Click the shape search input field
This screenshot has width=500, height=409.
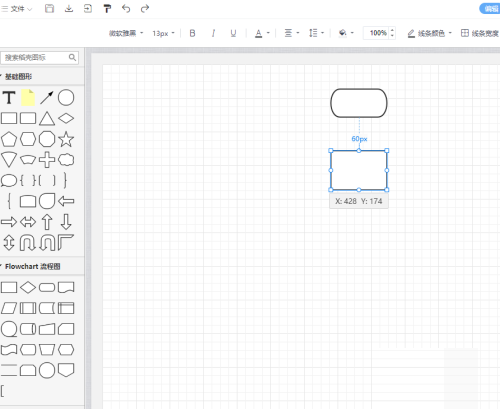pyautogui.click(x=39, y=57)
